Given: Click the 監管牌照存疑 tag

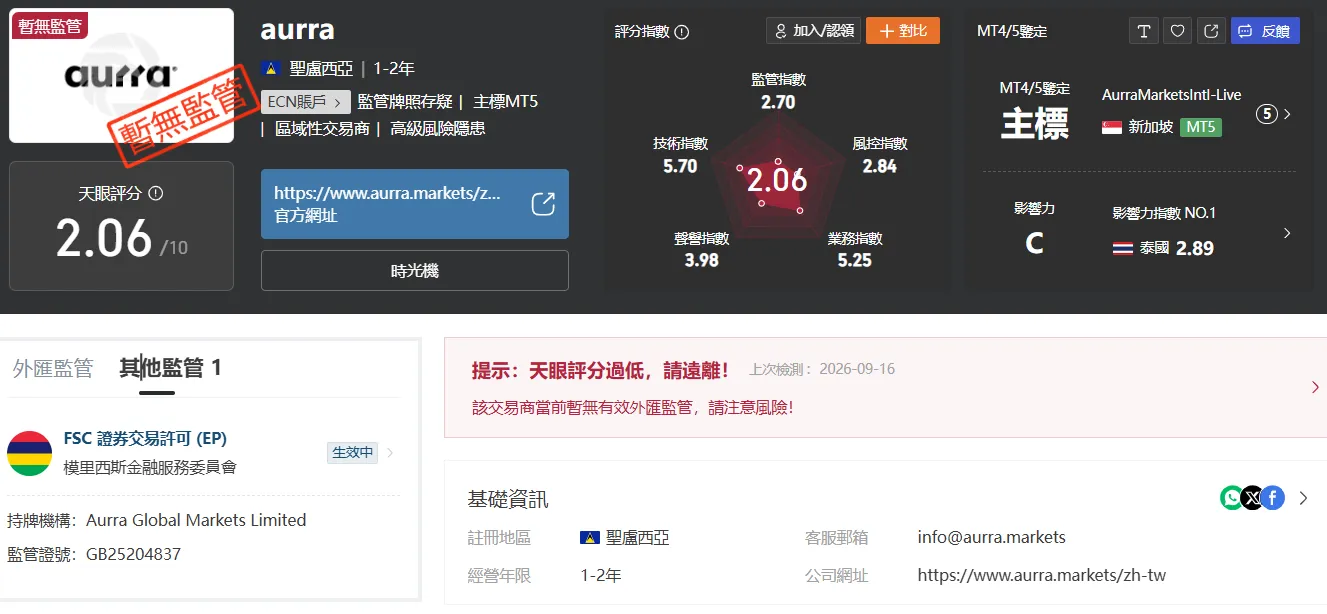Looking at the screenshot, I should (x=404, y=102).
